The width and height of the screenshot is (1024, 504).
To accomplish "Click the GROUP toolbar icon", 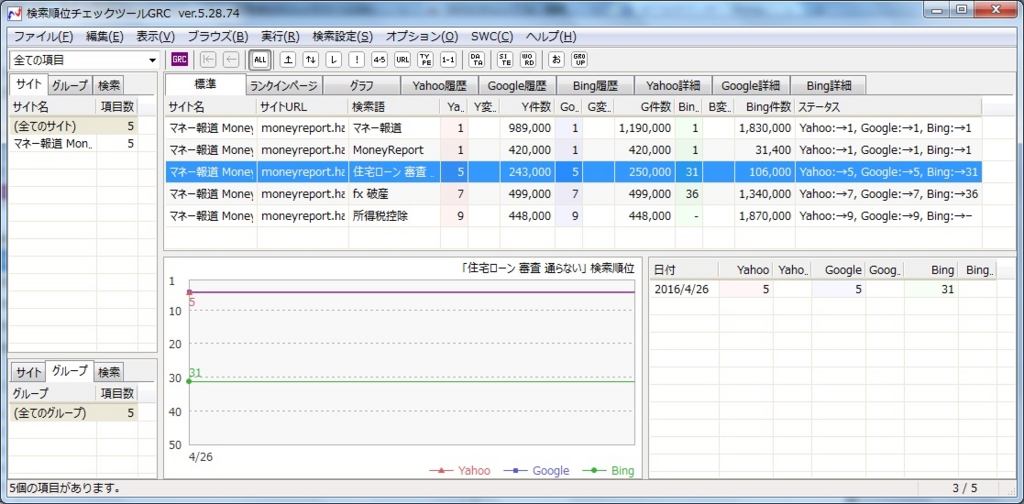I will pyautogui.click(x=579, y=60).
